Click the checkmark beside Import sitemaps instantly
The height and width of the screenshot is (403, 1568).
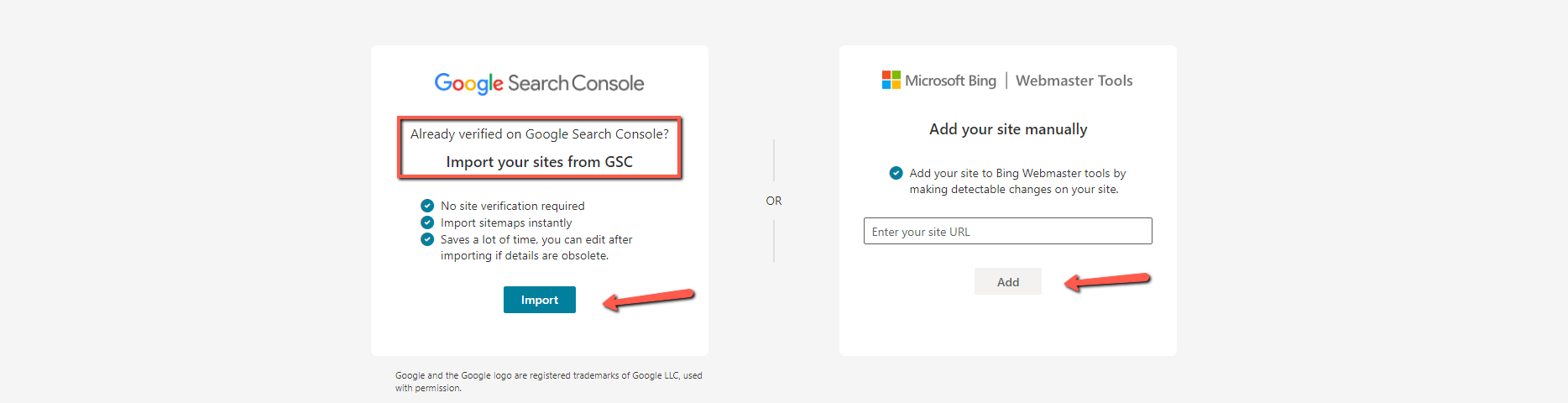pyautogui.click(x=427, y=222)
